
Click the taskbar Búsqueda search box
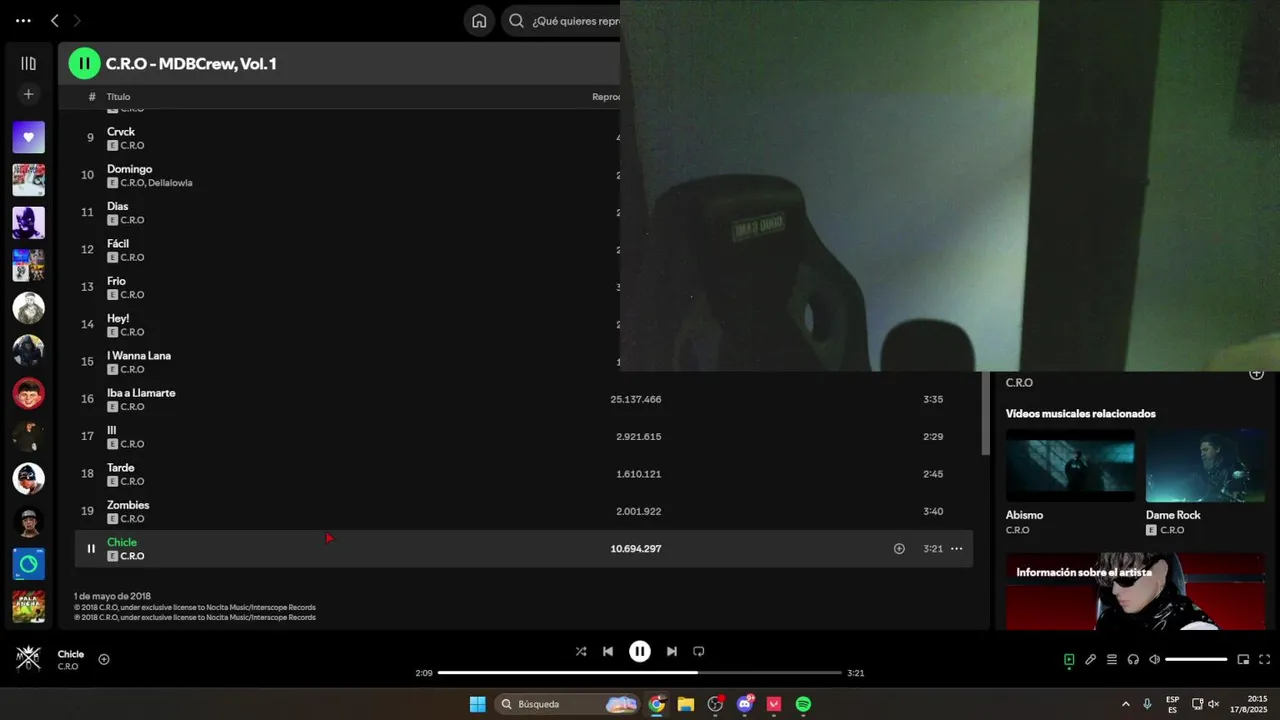click(568, 704)
